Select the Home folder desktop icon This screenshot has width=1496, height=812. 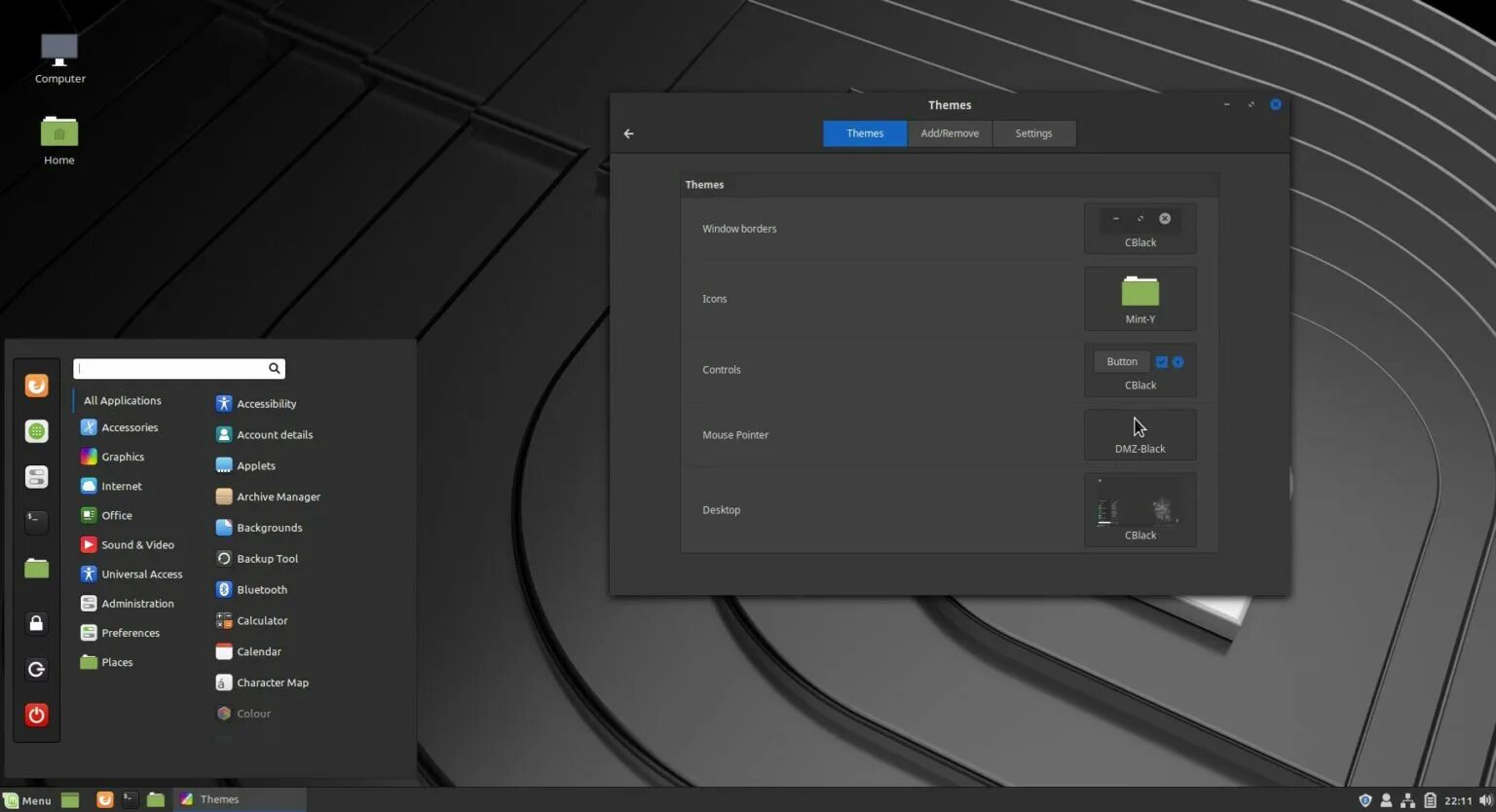coord(59,140)
